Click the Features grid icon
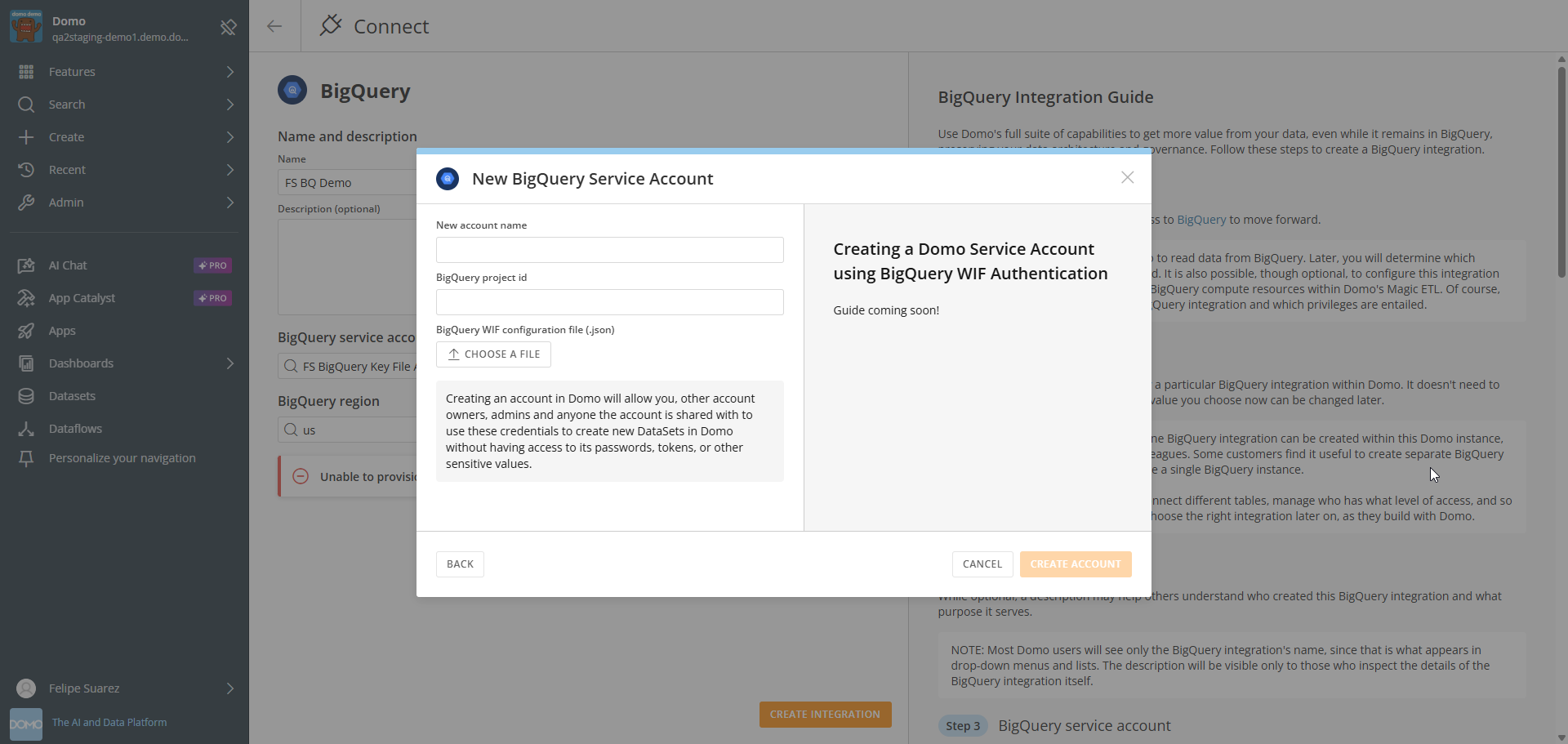Image resolution: width=1568 pixels, height=744 pixels. click(x=26, y=72)
